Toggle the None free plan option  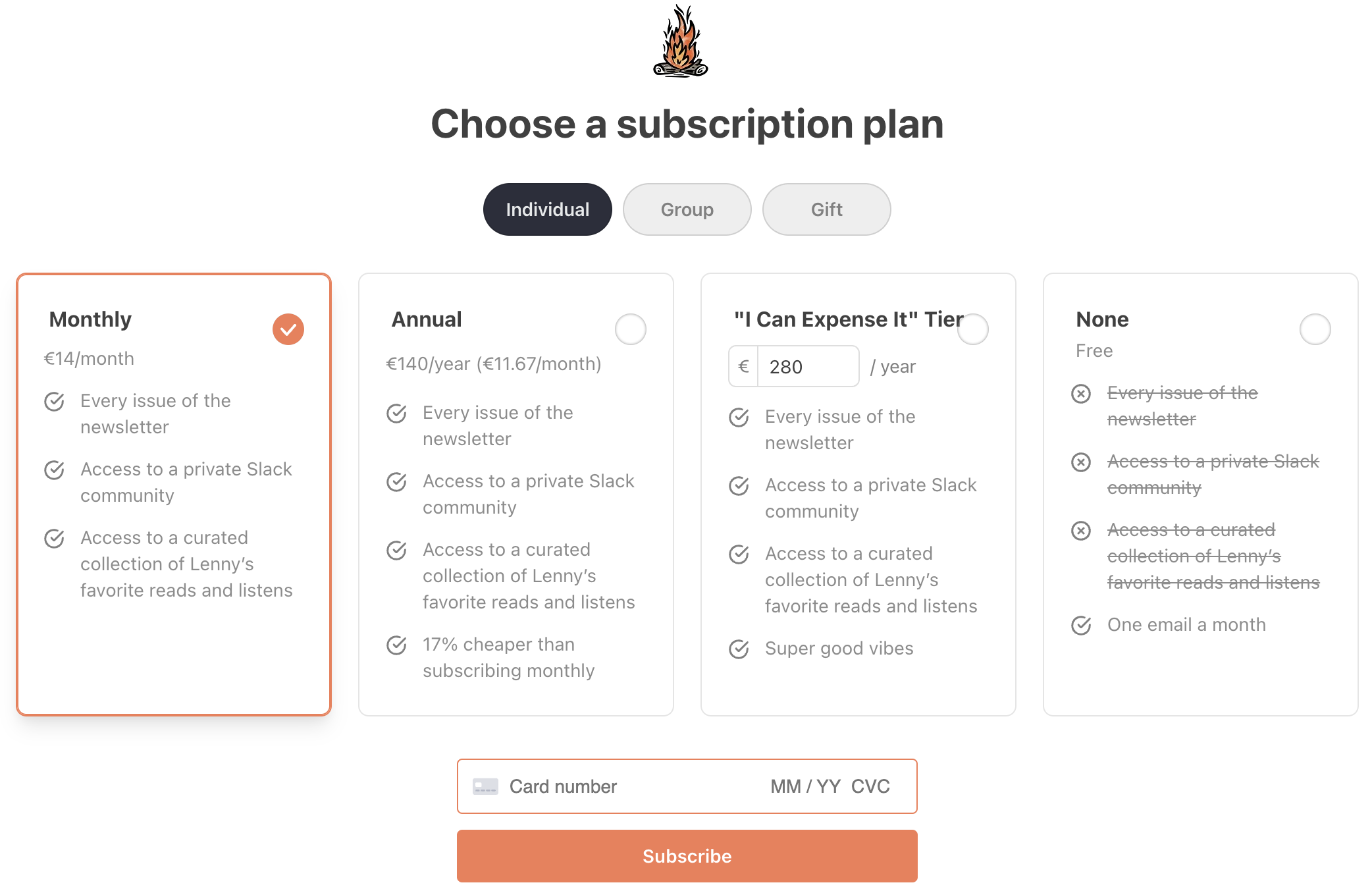(x=1316, y=328)
